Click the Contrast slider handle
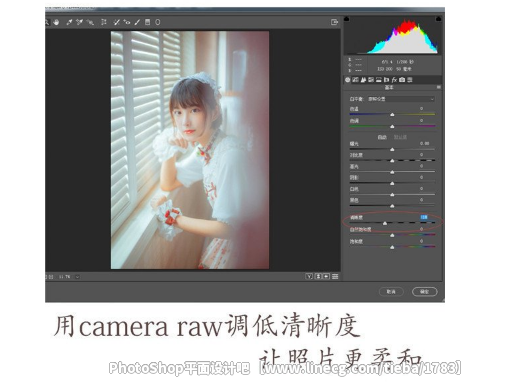Screen dimensions: 517x387 (x=392, y=161)
